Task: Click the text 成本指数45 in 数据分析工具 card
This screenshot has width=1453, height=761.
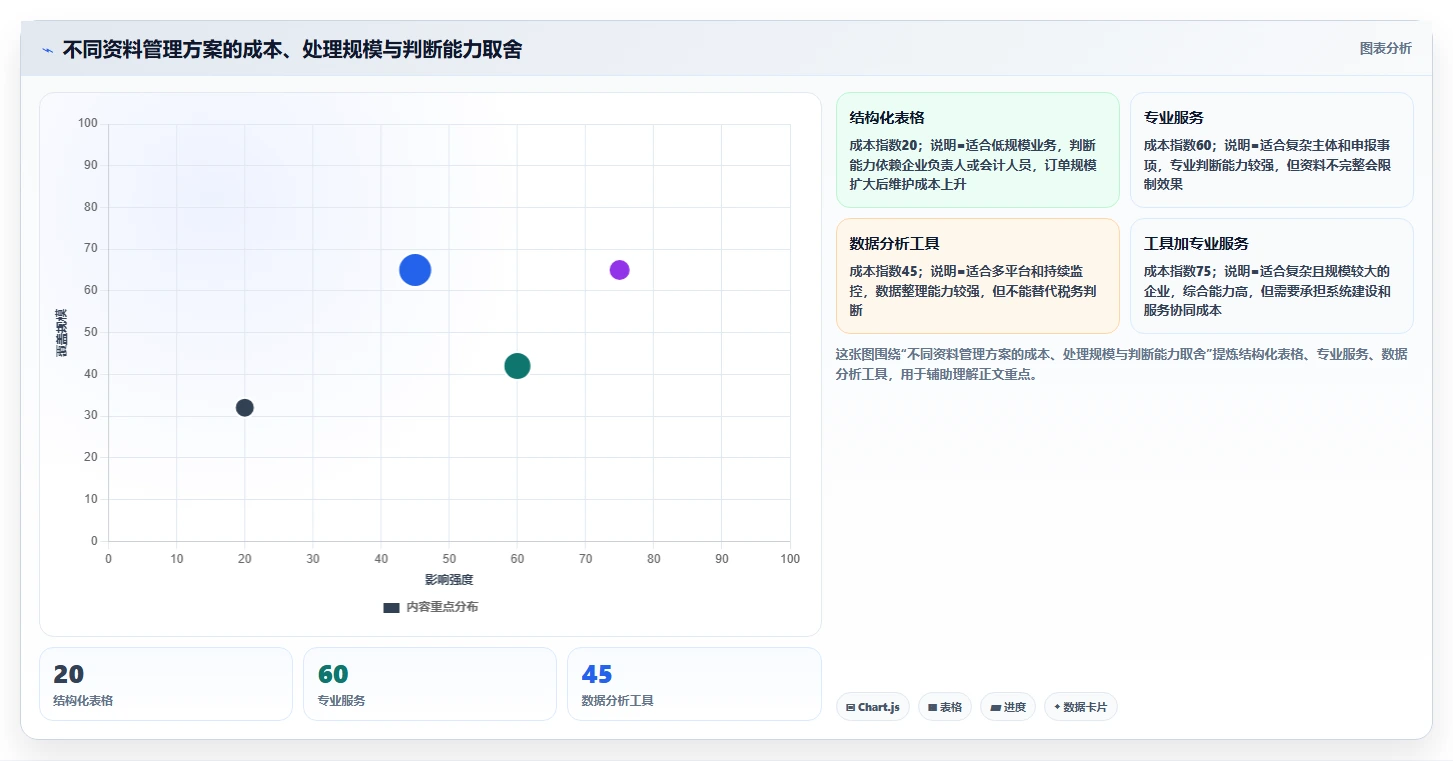Action: point(883,271)
